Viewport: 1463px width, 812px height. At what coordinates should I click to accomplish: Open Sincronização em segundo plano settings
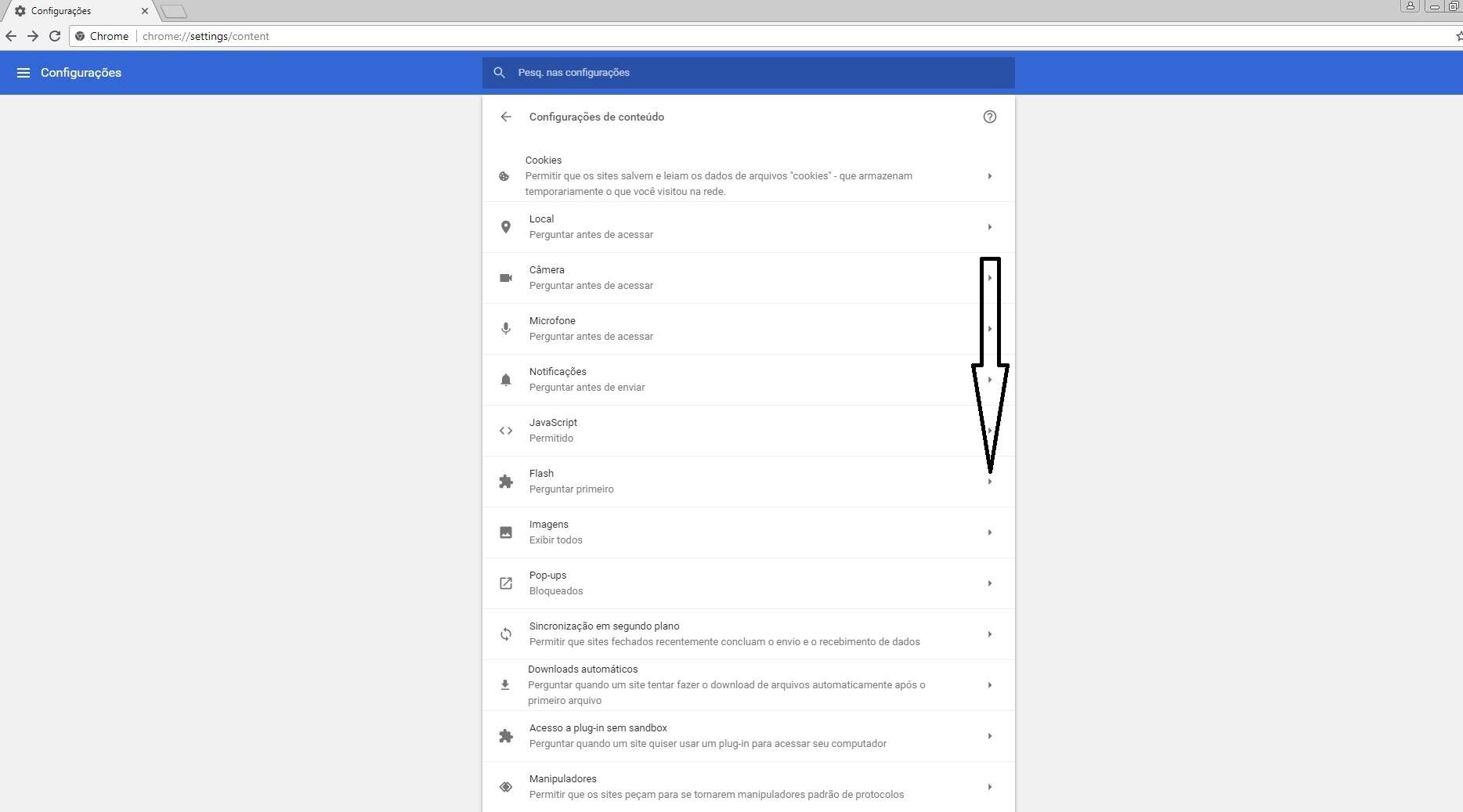click(736, 634)
